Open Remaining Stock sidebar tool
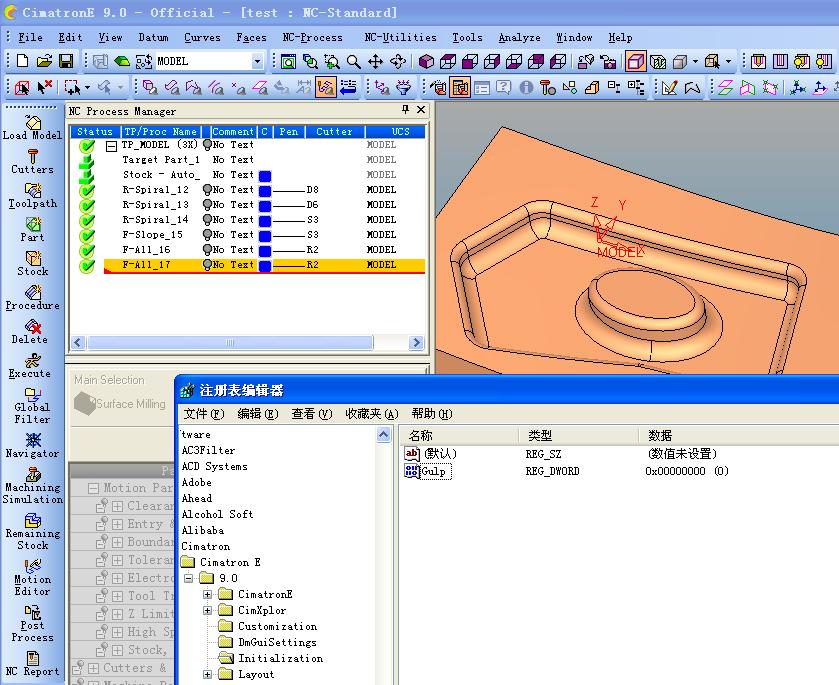 pos(32,532)
